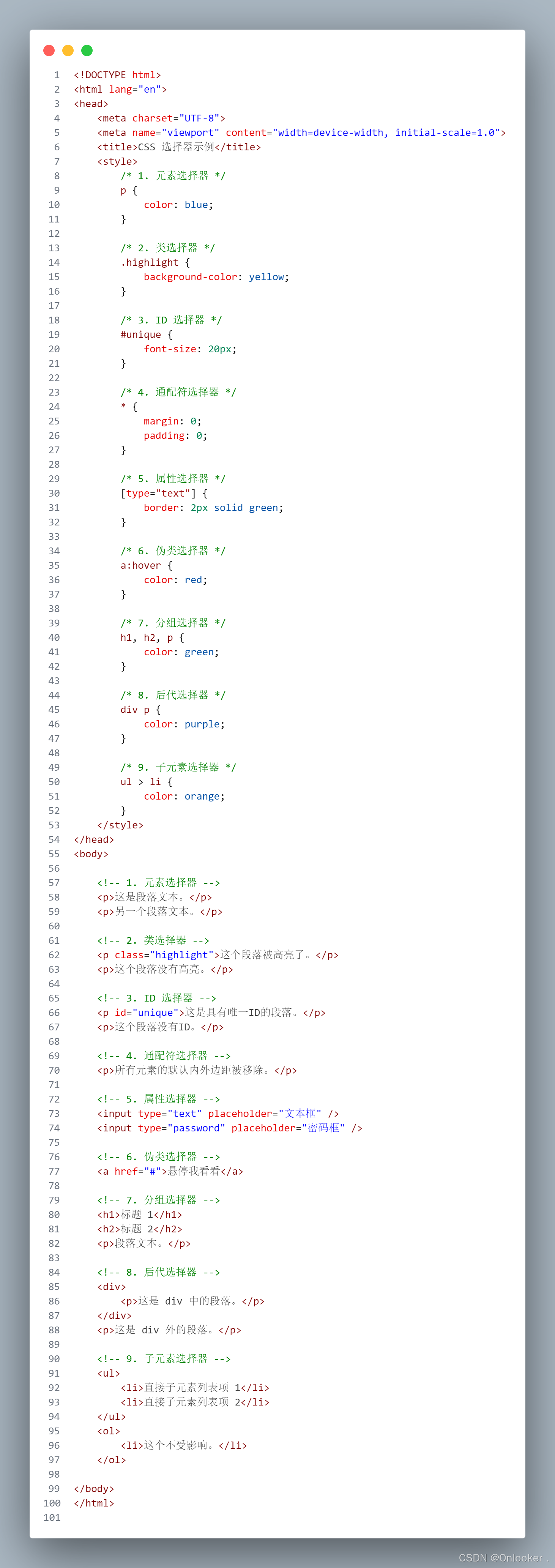The image size is (555, 1568).
Task: Click the line '这个段落没有高亮。'
Action: 165,970
